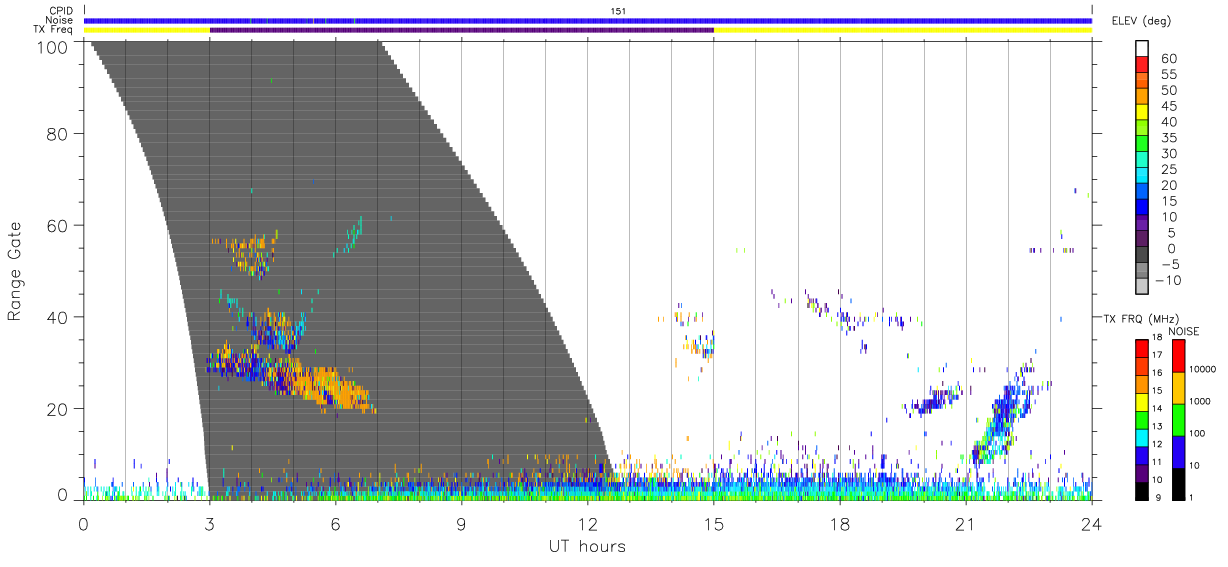1228x567 pixels.
Task: Click the '60' label on the ELEV colorbar
Action: [x=1167, y=59]
